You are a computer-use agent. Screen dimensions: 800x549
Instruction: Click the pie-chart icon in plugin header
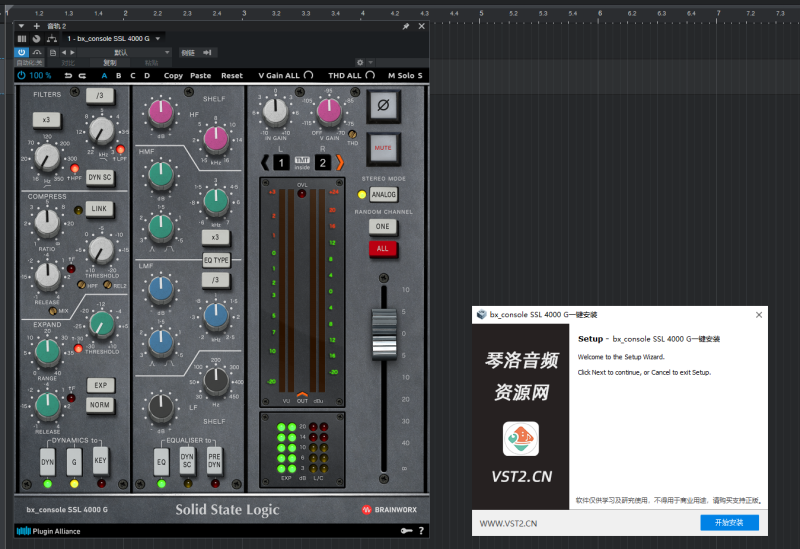(36, 39)
